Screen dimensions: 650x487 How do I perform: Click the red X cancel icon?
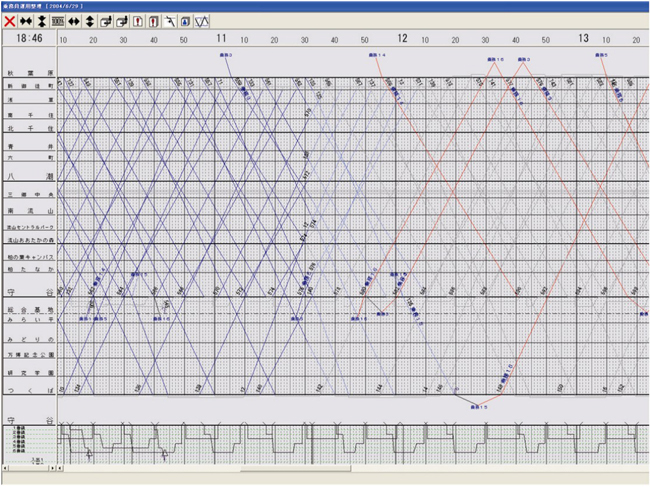(x=10, y=22)
